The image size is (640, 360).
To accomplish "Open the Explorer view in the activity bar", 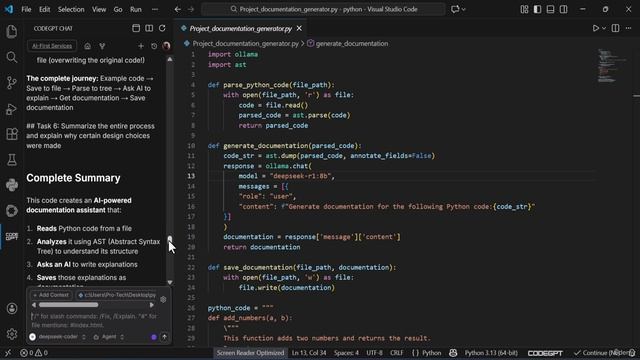I will (11, 31).
